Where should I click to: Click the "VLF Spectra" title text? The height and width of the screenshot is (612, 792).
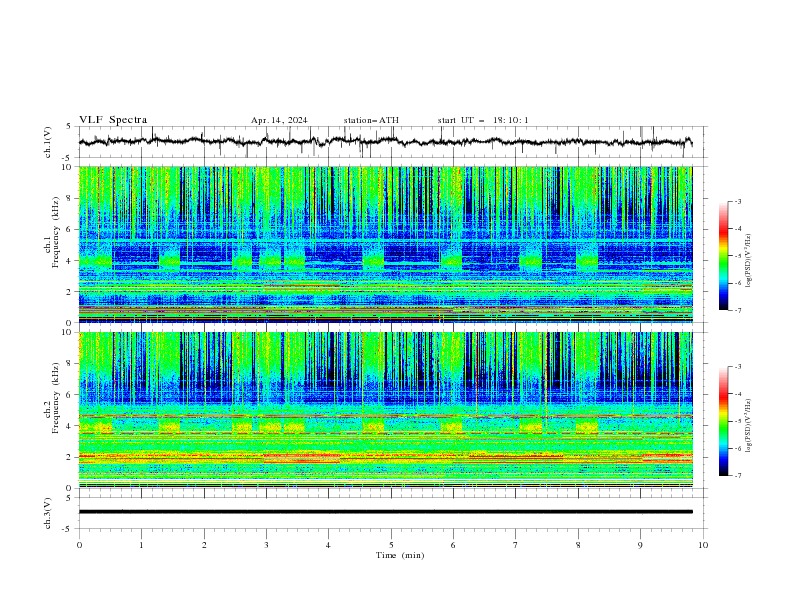click(x=113, y=120)
